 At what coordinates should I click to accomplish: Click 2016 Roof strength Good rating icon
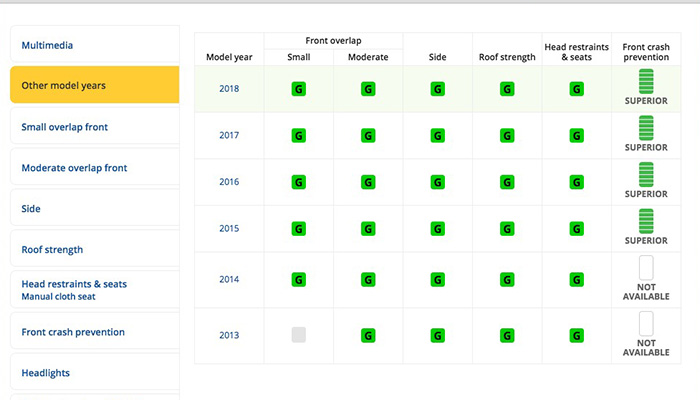(507, 182)
